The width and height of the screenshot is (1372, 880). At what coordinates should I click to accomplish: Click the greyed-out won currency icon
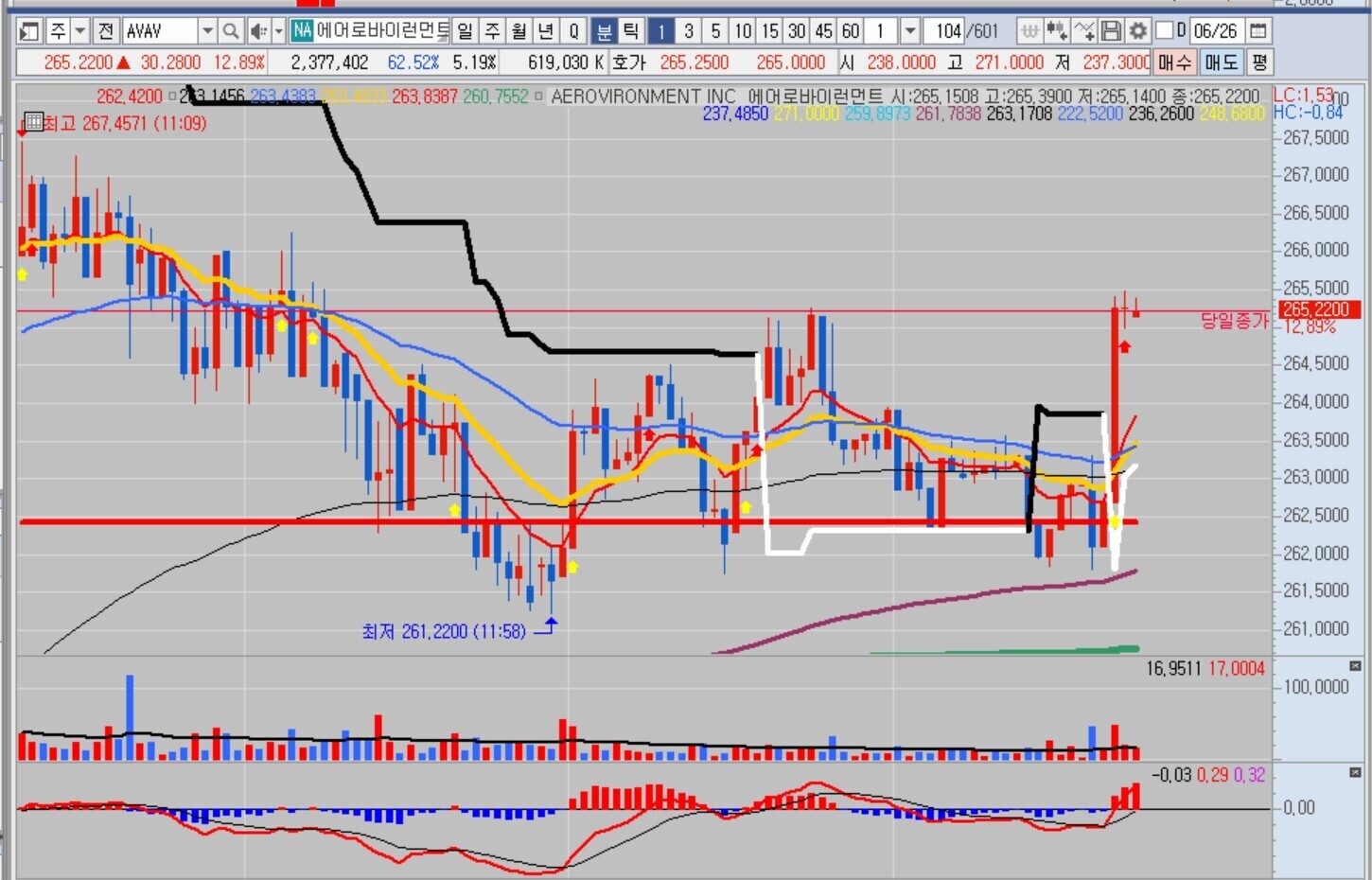[1029, 31]
